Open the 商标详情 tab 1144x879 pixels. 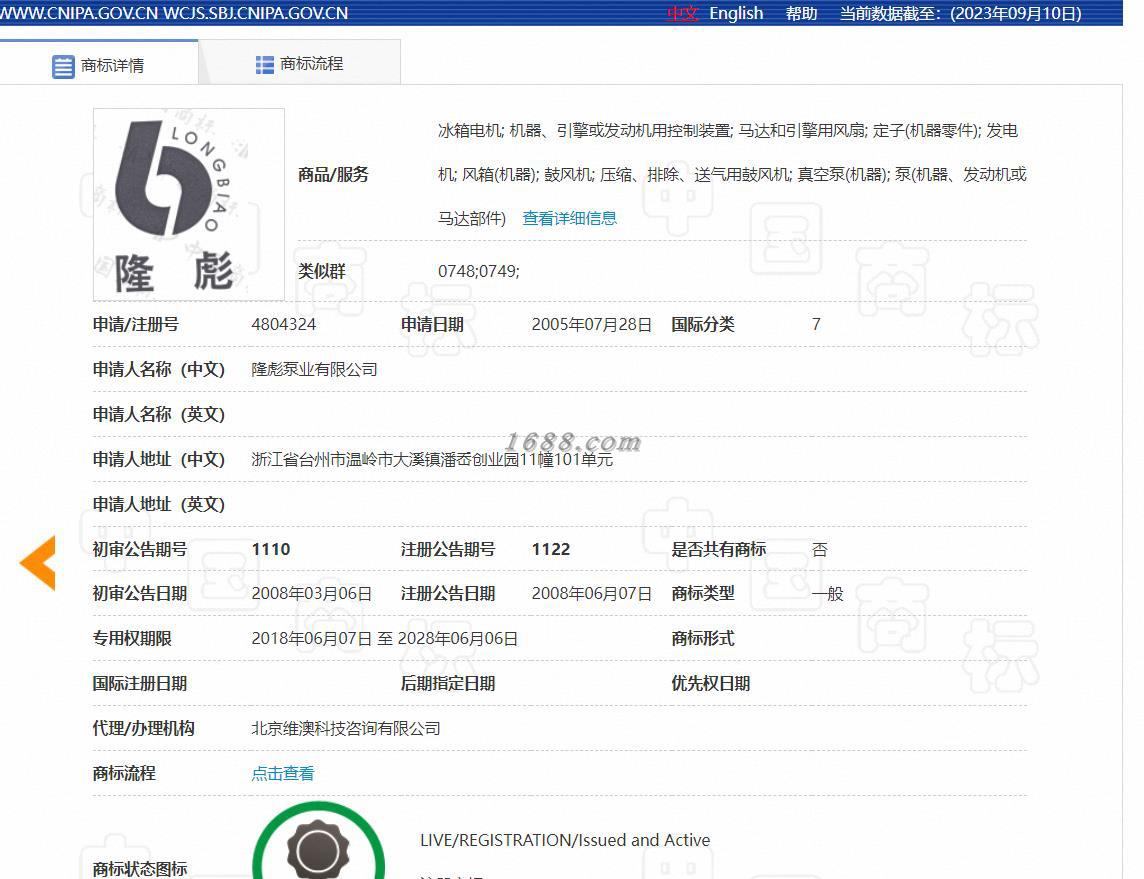point(98,65)
